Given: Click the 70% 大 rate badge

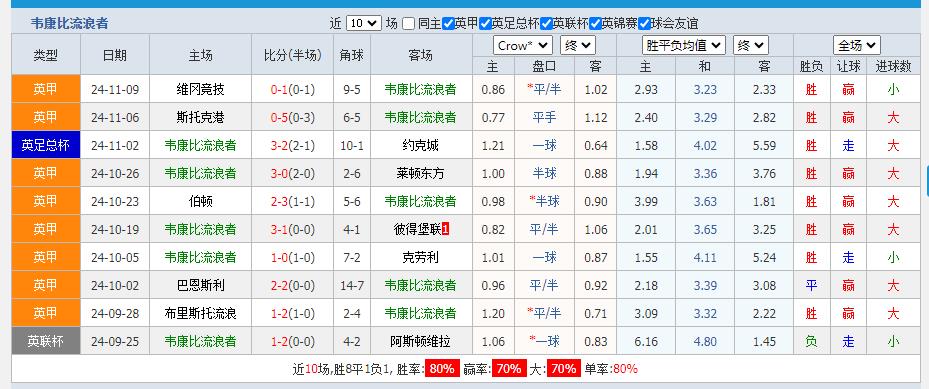Looking at the screenshot, I should [x=563, y=369].
